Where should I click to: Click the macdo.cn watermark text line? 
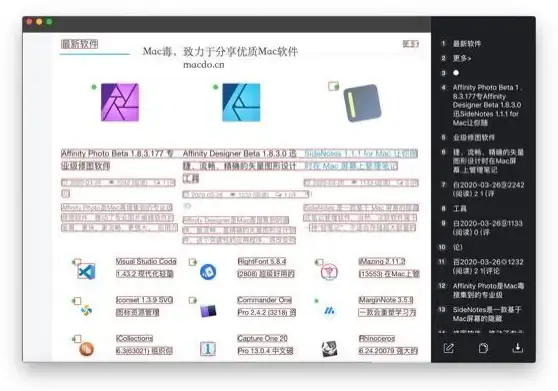coord(204,65)
